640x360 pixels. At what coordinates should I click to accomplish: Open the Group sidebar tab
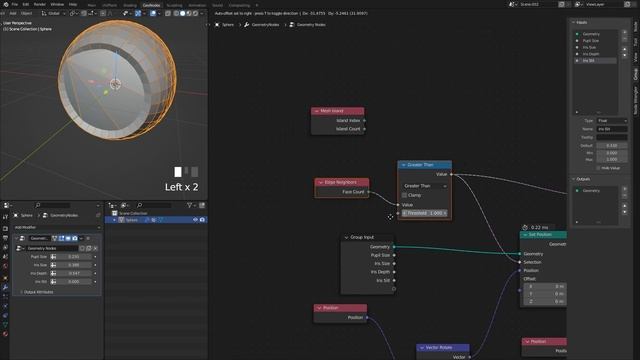(636, 74)
